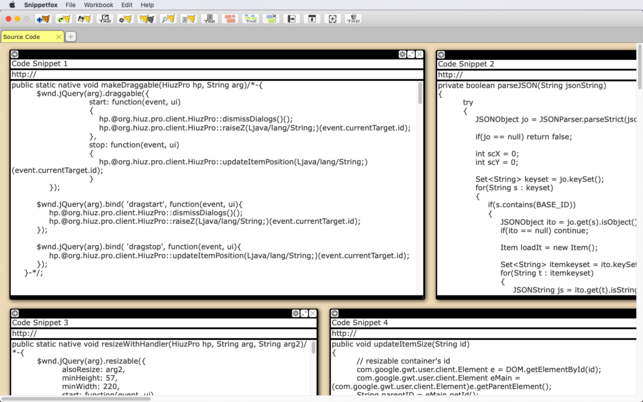Click the top-left icon of Code Snippet 3
The height and width of the screenshot is (402, 643).
pyautogui.click(x=15, y=313)
